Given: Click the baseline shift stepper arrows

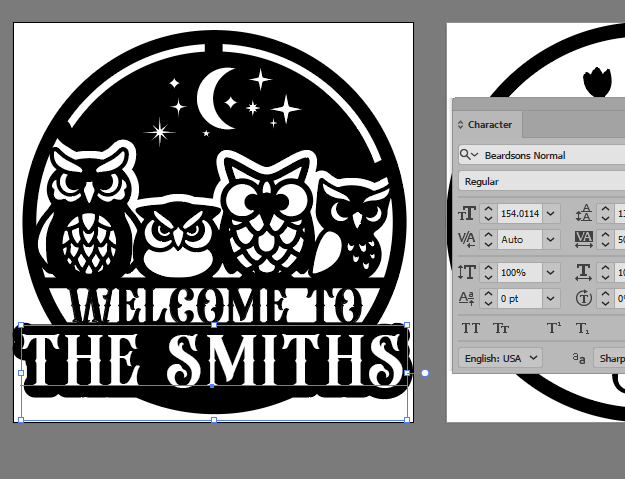Looking at the screenshot, I should pyautogui.click(x=488, y=298).
